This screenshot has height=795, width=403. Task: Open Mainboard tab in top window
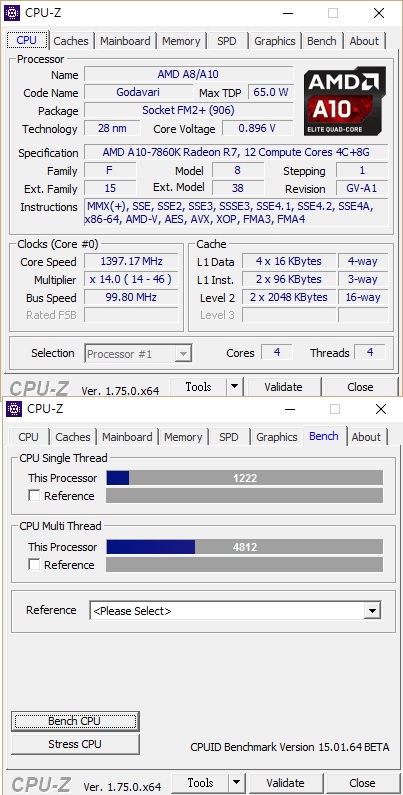(125, 41)
